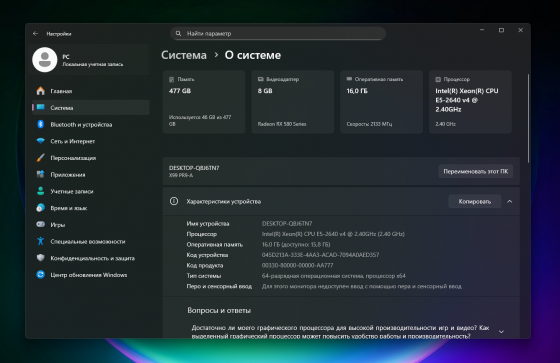The width and height of the screenshot is (560, 363).
Task: Click the Сеть и Интернет Wi-Fi icon
Action: pyautogui.click(x=41, y=141)
